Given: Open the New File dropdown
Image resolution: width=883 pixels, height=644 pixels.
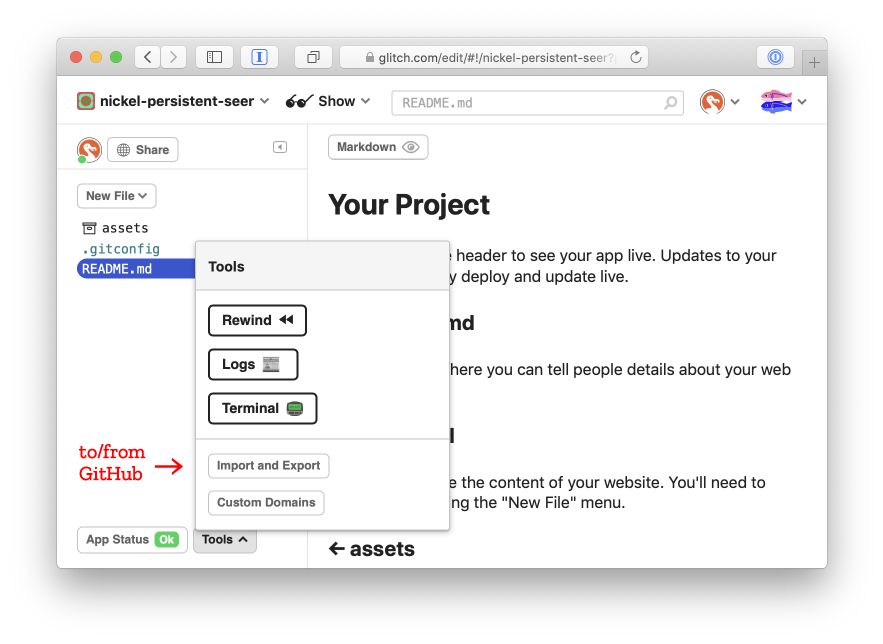Looking at the screenshot, I should [x=117, y=196].
